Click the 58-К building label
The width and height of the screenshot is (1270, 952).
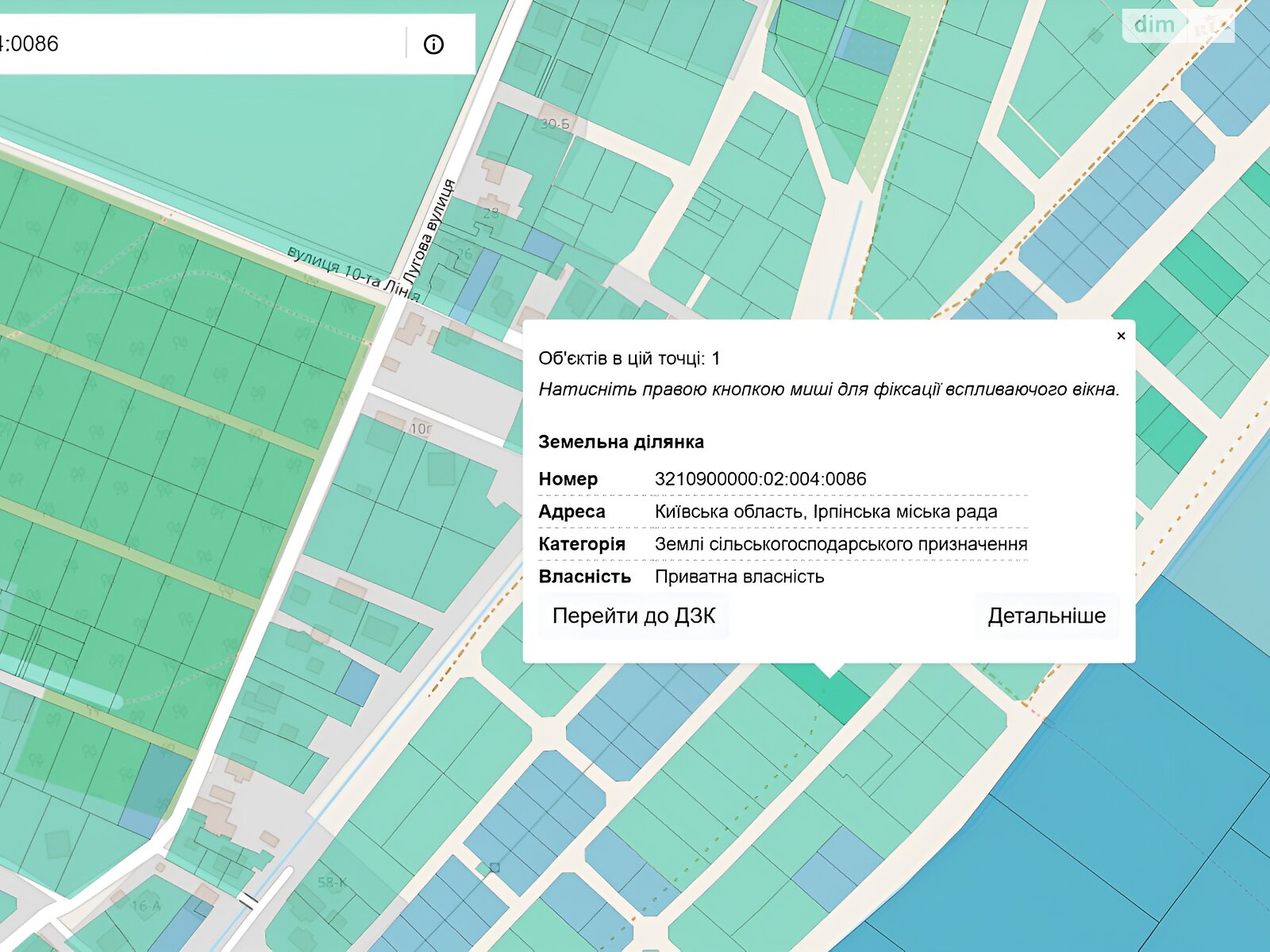pyautogui.click(x=331, y=882)
